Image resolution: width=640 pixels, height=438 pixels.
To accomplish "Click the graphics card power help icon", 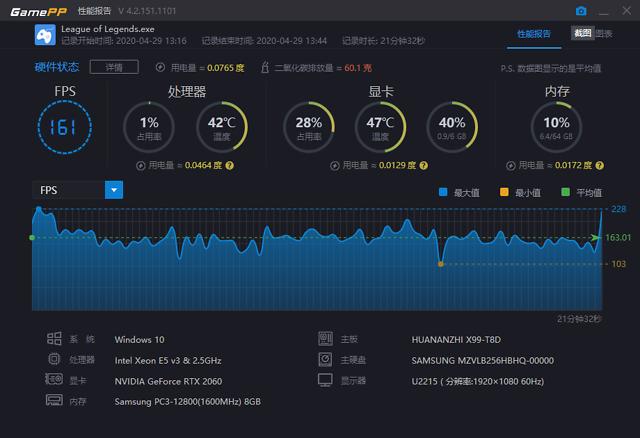I will point(424,165).
